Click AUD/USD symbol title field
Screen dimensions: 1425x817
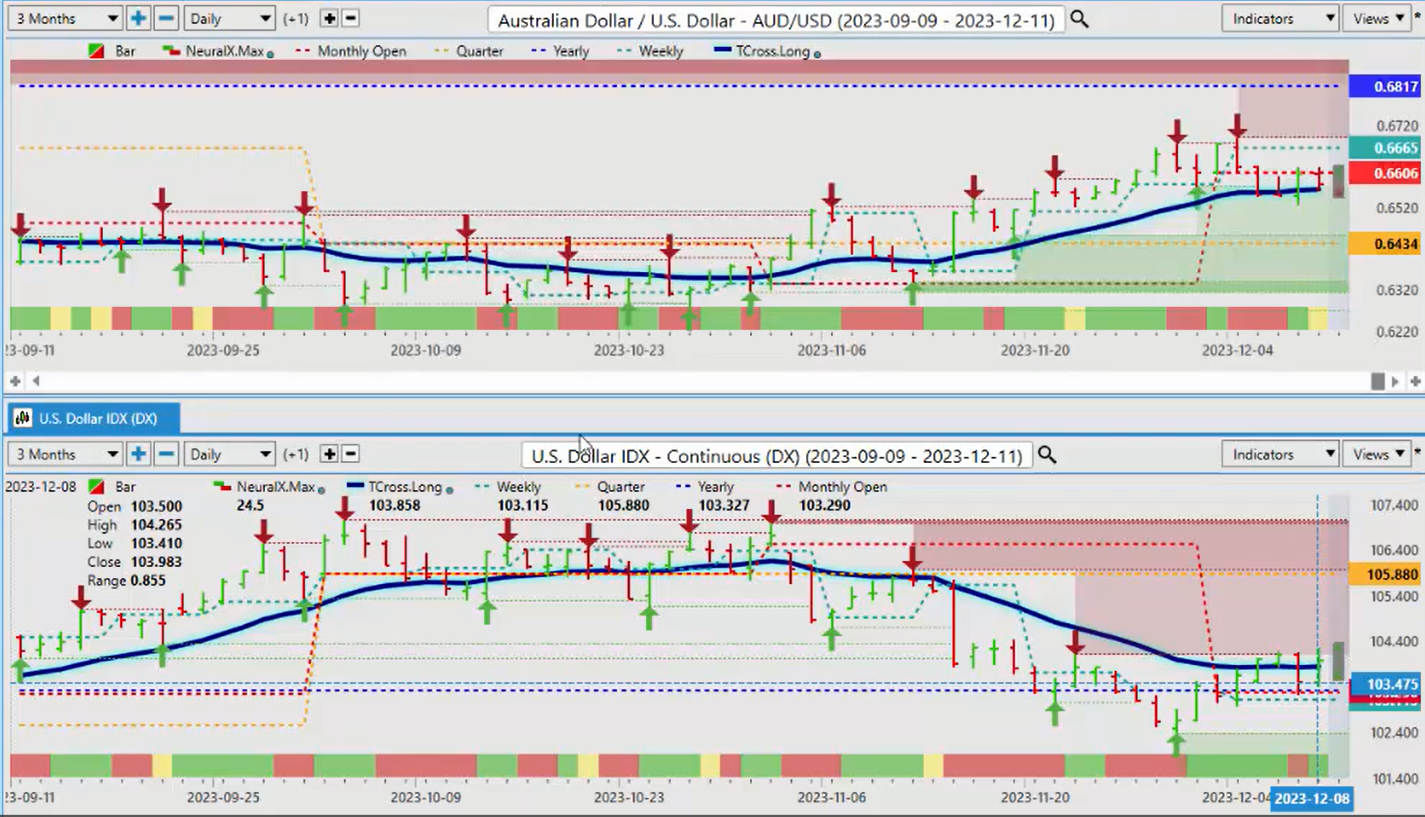[x=776, y=19]
